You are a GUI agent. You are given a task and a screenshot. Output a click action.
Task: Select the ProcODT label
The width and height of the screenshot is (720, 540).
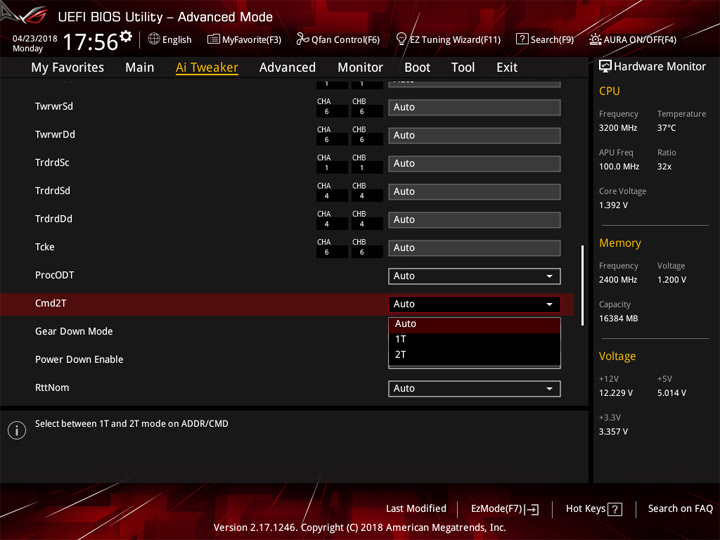tap(54, 275)
